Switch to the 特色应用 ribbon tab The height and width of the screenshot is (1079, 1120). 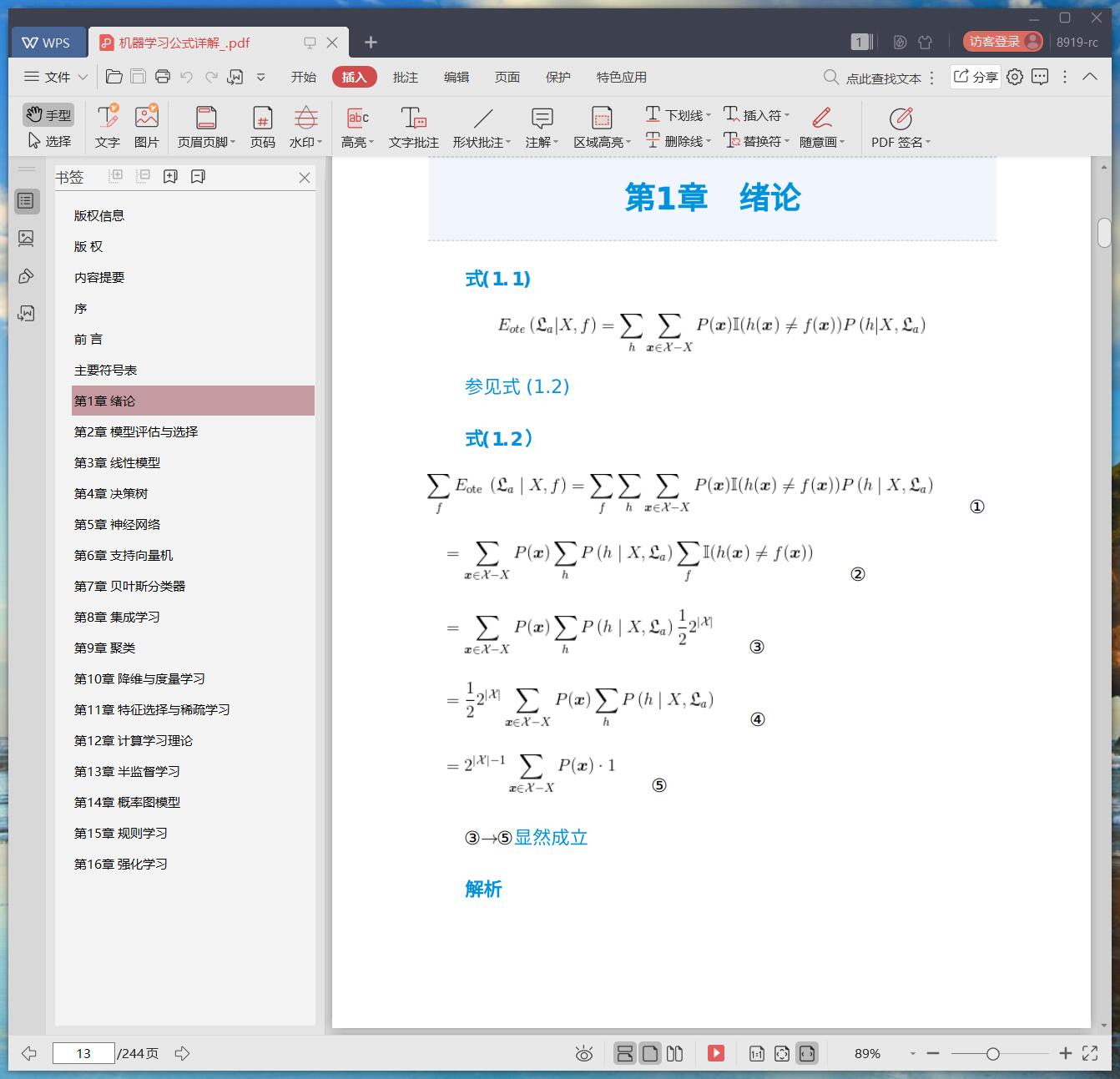[x=622, y=77]
